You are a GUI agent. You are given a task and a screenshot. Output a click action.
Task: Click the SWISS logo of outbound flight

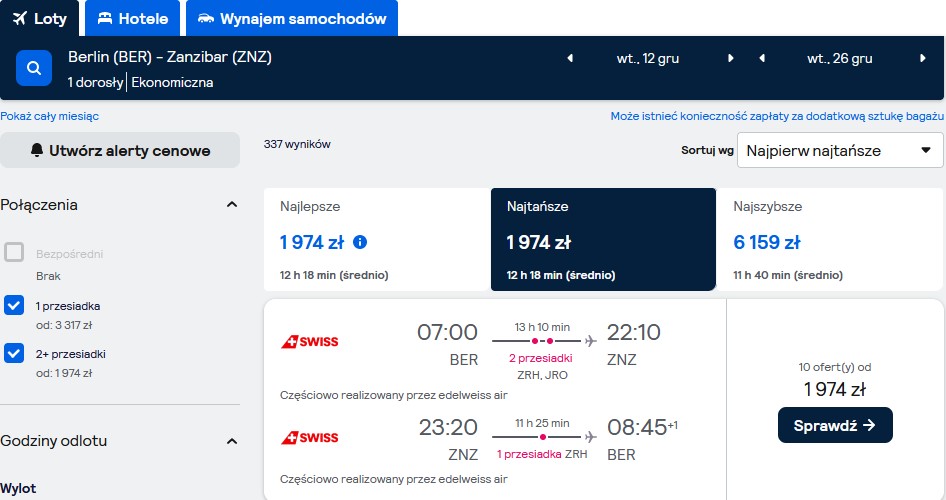(x=310, y=341)
